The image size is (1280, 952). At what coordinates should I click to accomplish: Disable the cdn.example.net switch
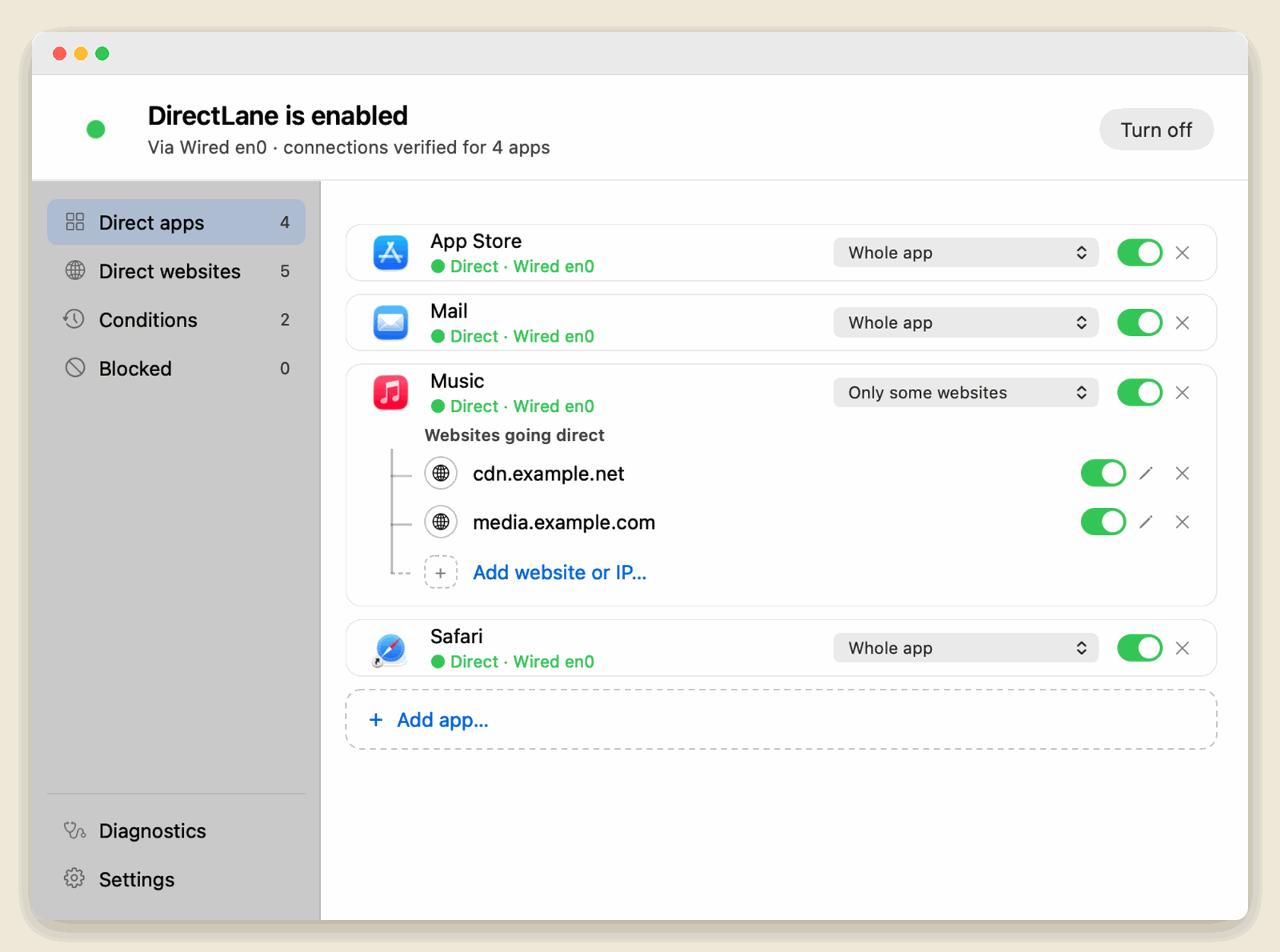coord(1103,474)
